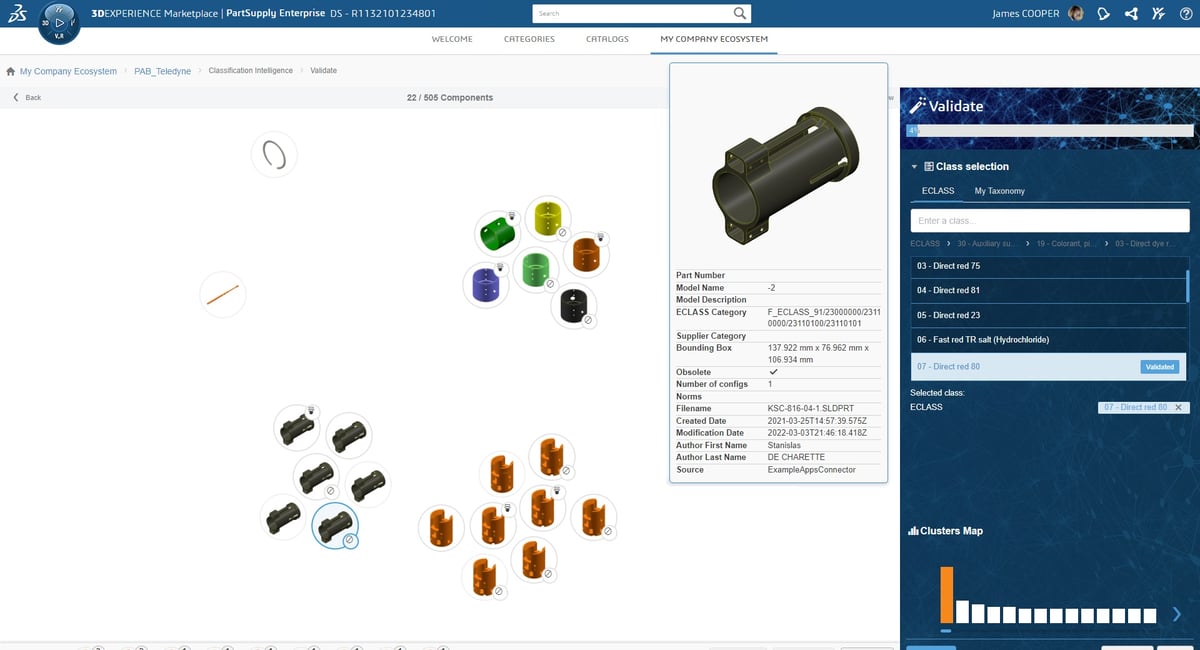Collapse the Class selection section
This screenshot has width=1200, height=650.
914,167
